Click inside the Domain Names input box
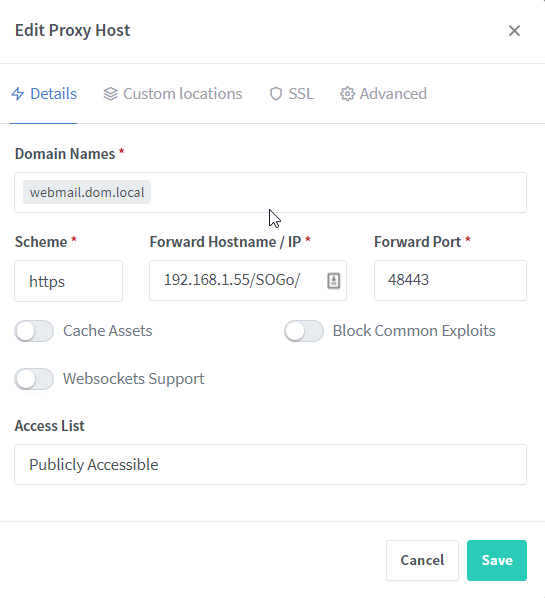The width and height of the screenshot is (545, 598). [x=270, y=193]
